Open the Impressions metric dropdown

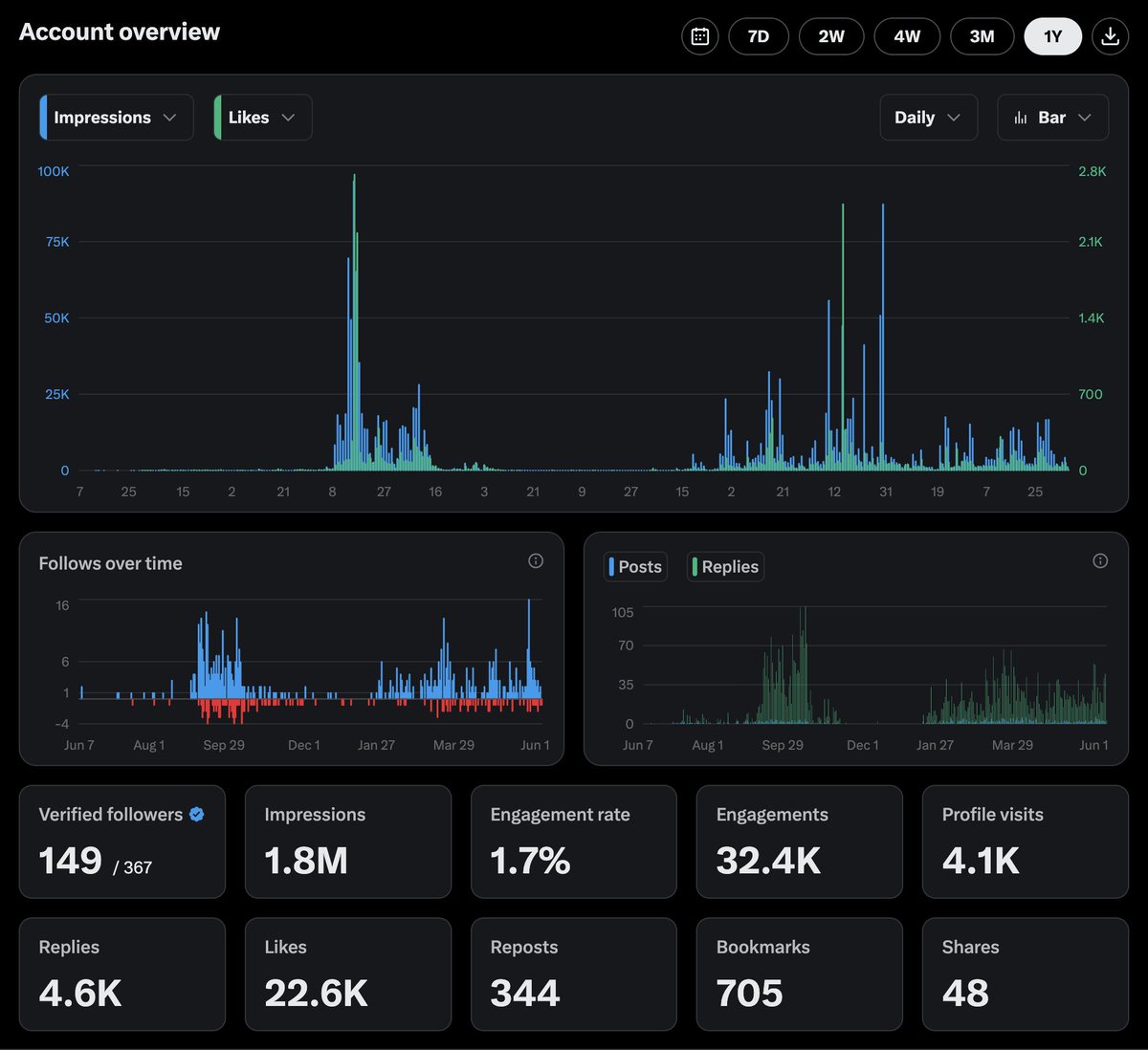coord(117,118)
